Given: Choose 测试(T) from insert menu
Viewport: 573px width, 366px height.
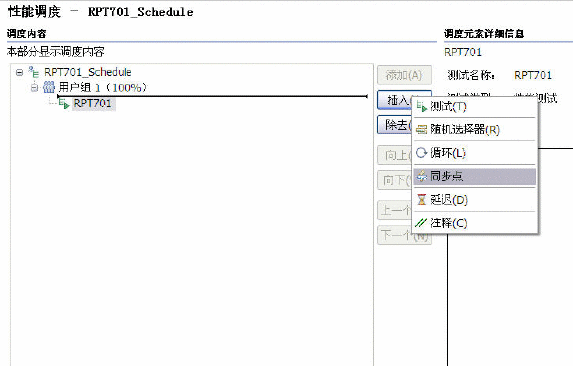Looking at the screenshot, I should pos(475,107).
